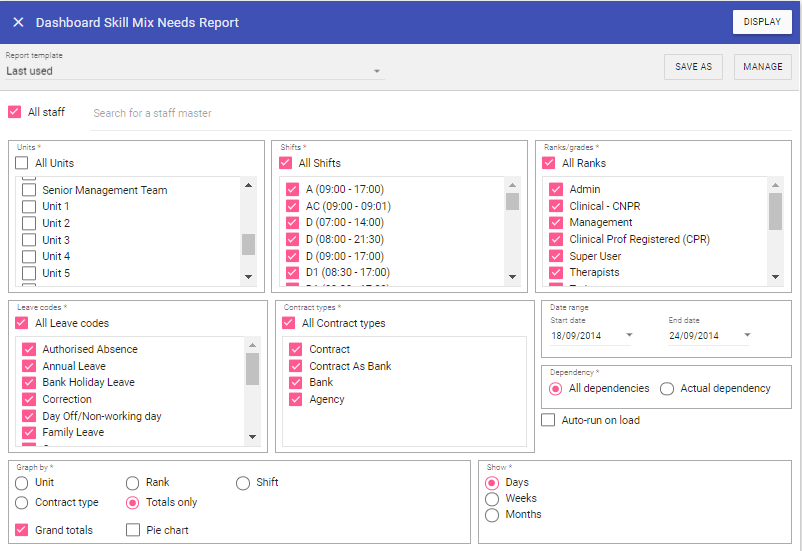Check the All Units checkbox

tap(22, 163)
